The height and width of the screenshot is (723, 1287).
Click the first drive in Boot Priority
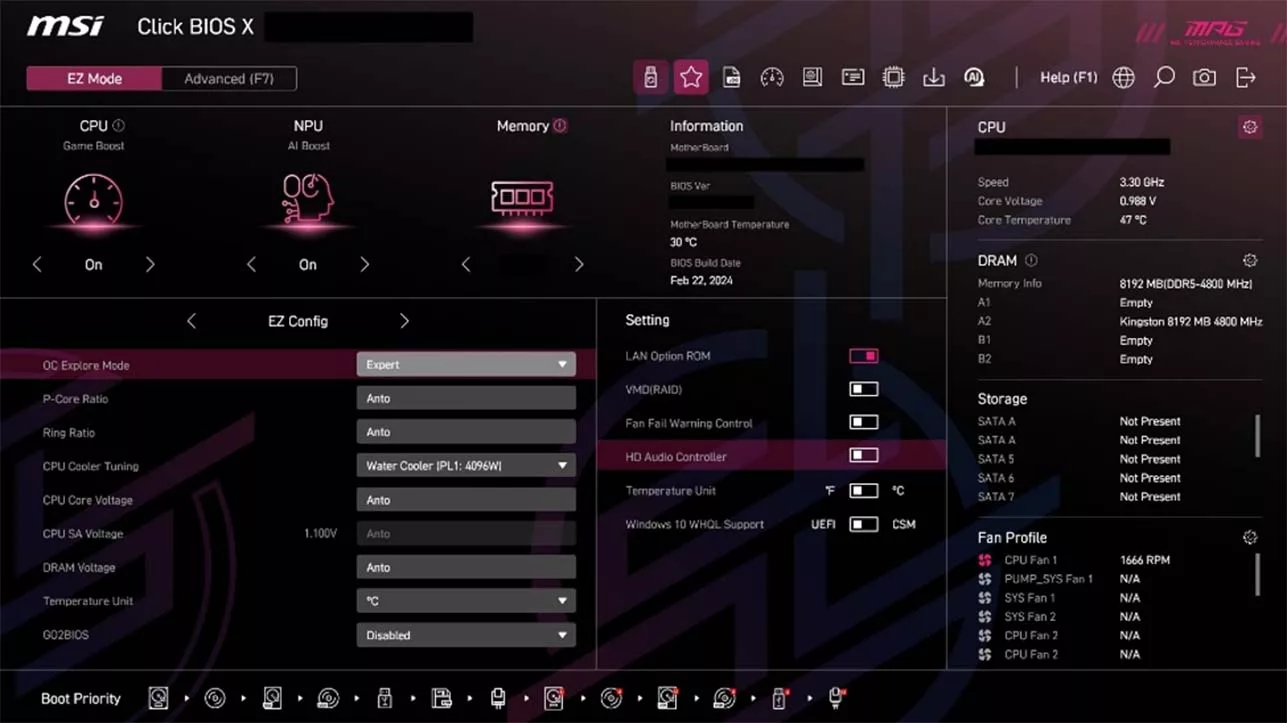(x=157, y=697)
